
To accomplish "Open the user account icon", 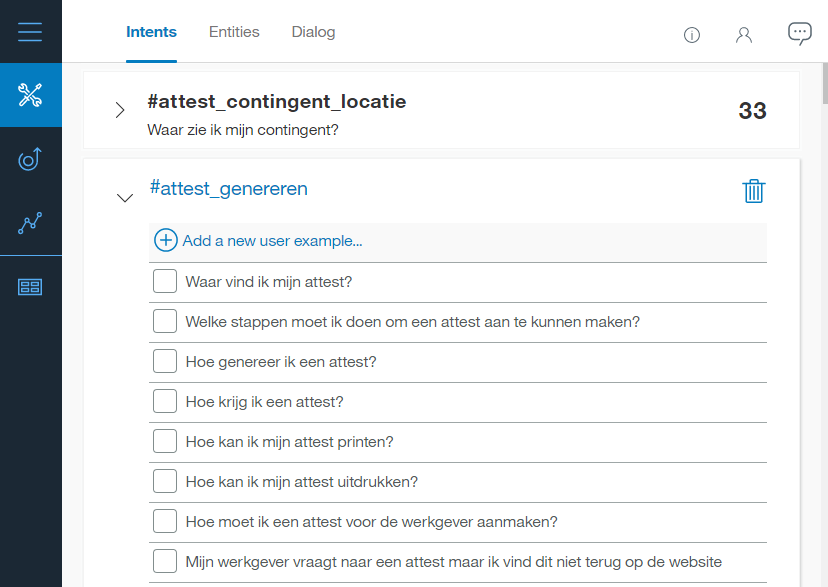I will click(x=743, y=35).
